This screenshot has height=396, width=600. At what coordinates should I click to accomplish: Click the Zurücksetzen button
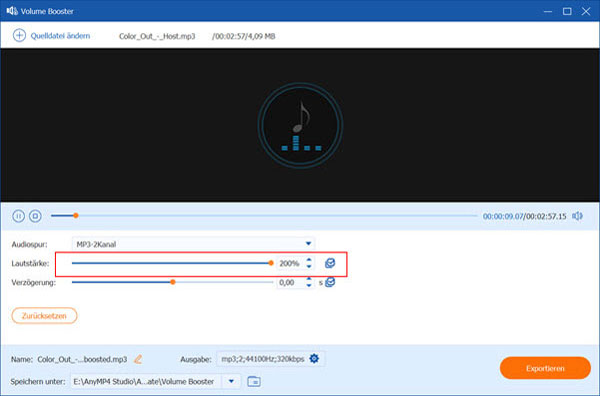pos(44,316)
